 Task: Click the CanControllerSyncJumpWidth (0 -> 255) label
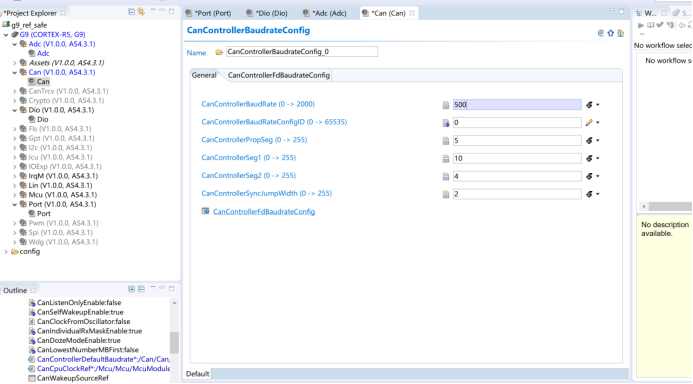click(267, 194)
